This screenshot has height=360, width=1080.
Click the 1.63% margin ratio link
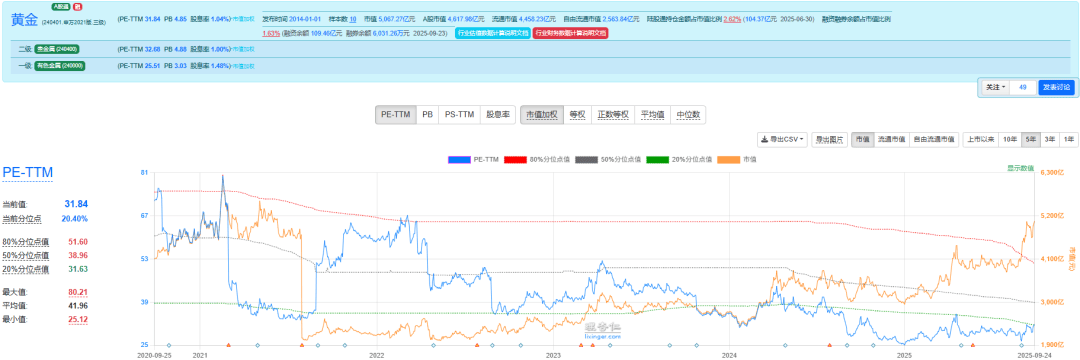271,32
